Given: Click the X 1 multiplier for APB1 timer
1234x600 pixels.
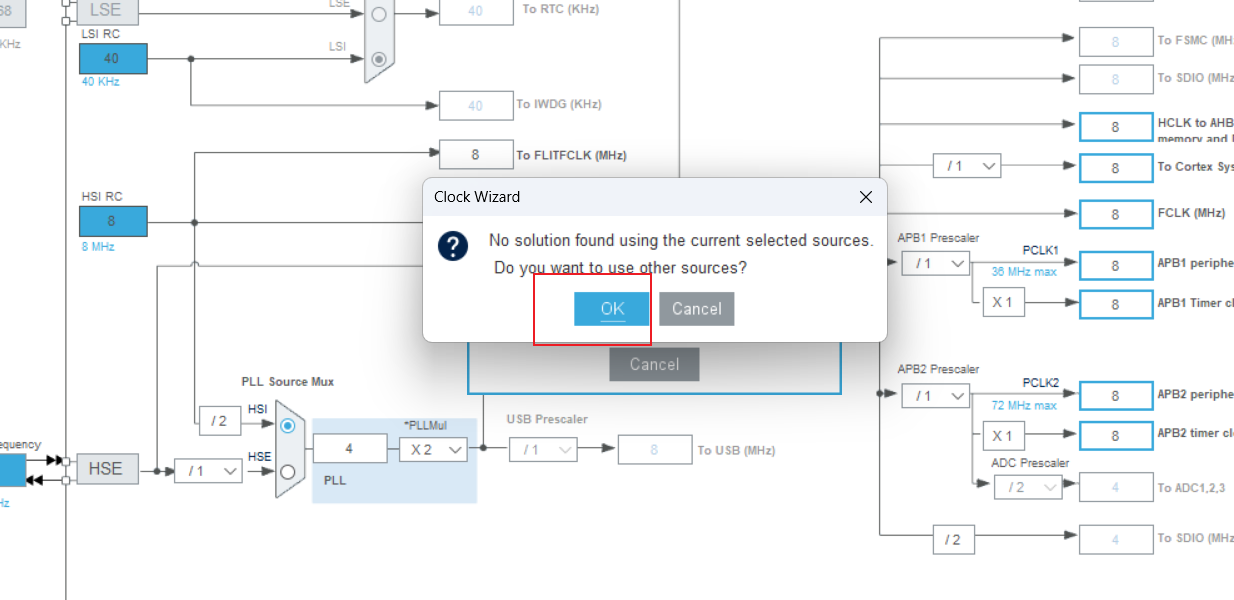Looking at the screenshot, I should pos(1002,302).
